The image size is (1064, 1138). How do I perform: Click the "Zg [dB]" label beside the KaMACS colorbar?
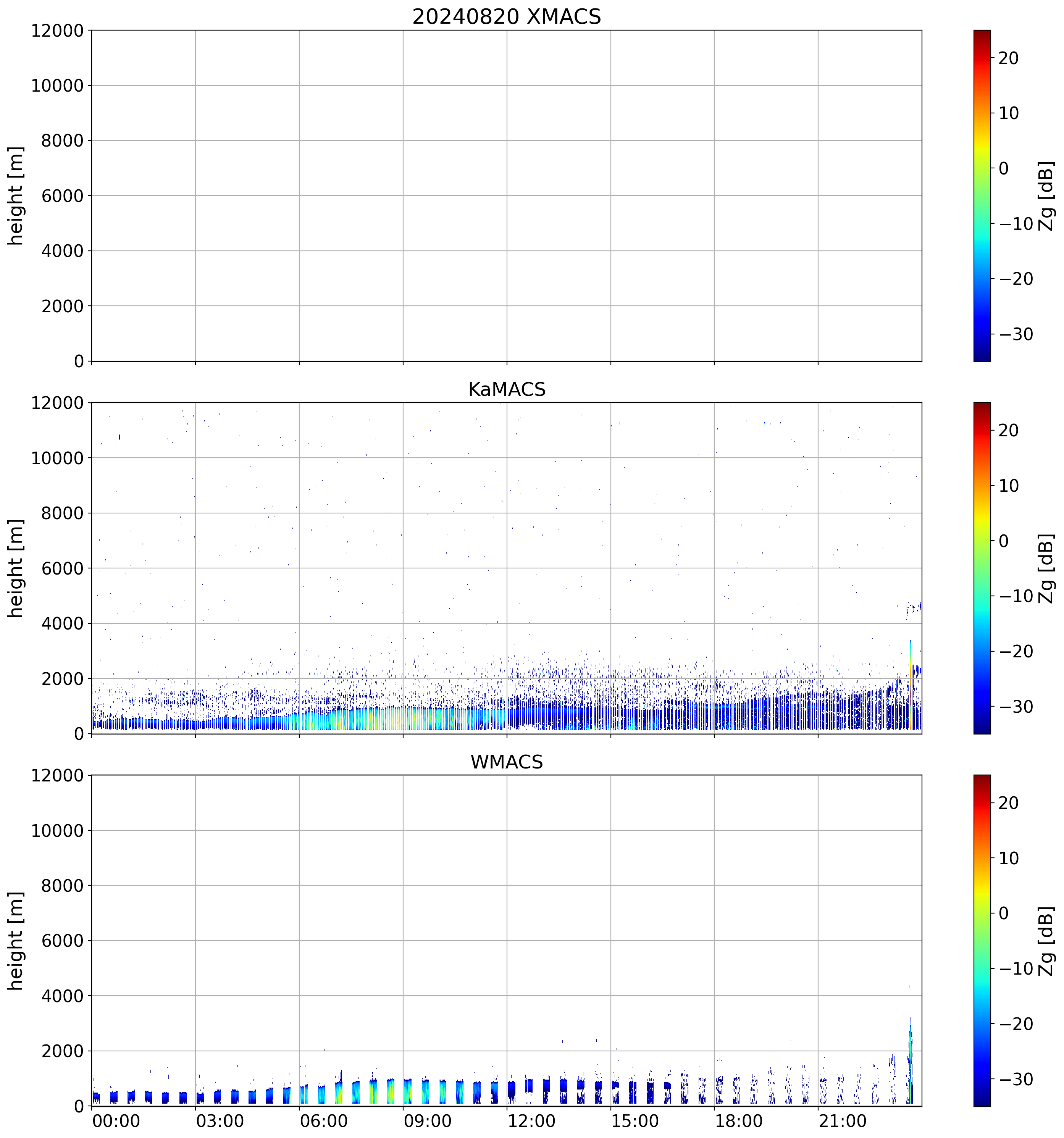pyautogui.click(x=1046, y=568)
